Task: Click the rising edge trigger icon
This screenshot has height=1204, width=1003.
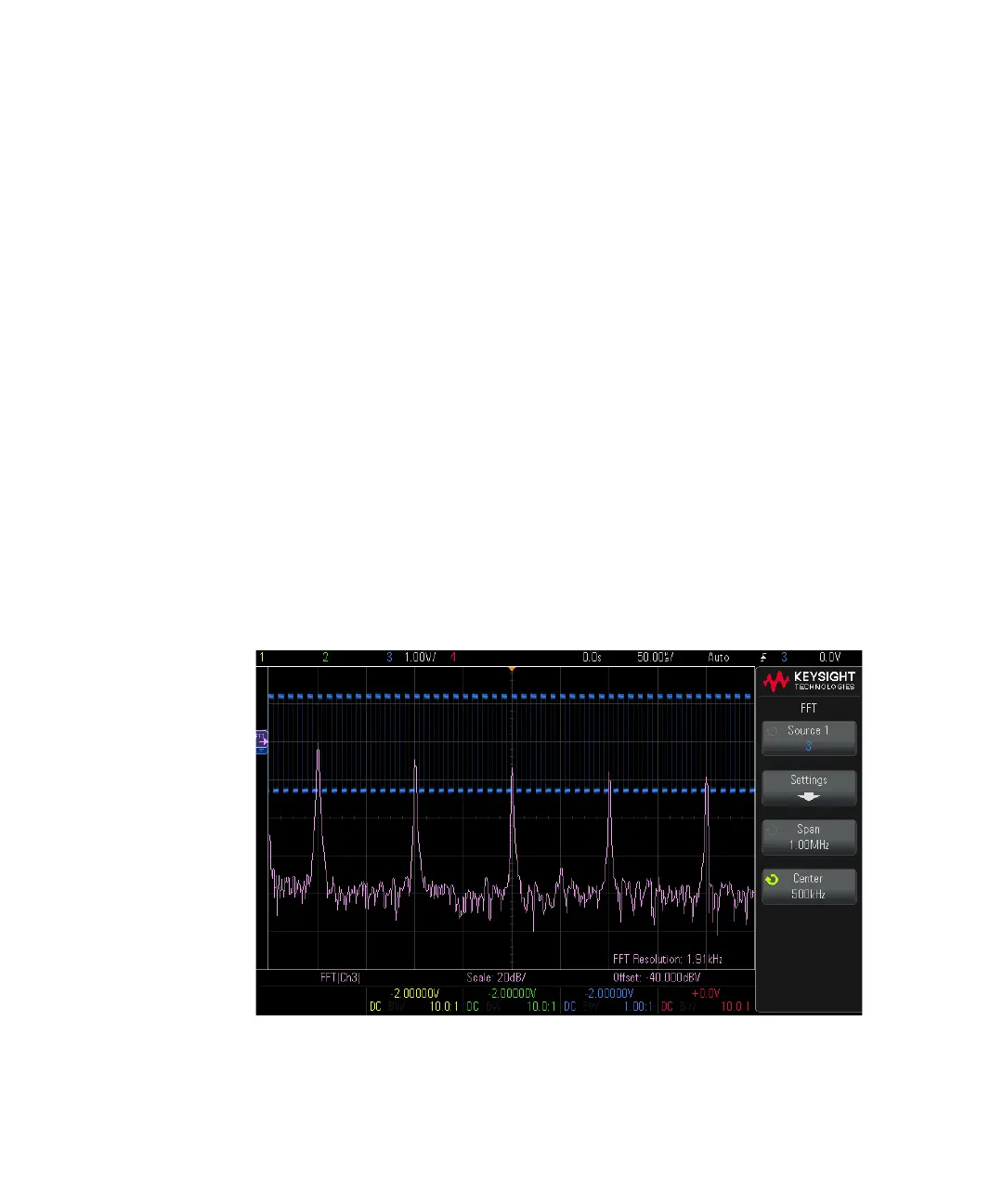Action: pyautogui.click(x=764, y=658)
